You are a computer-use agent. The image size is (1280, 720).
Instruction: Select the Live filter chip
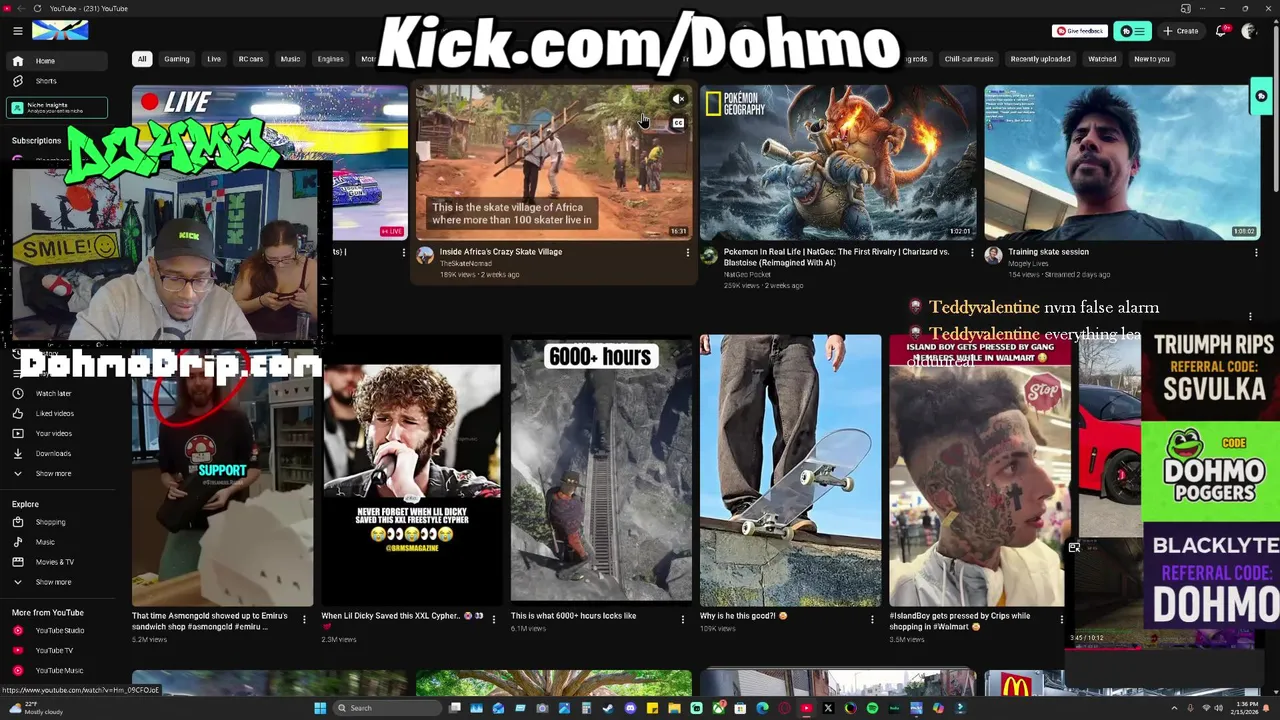point(214,59)
